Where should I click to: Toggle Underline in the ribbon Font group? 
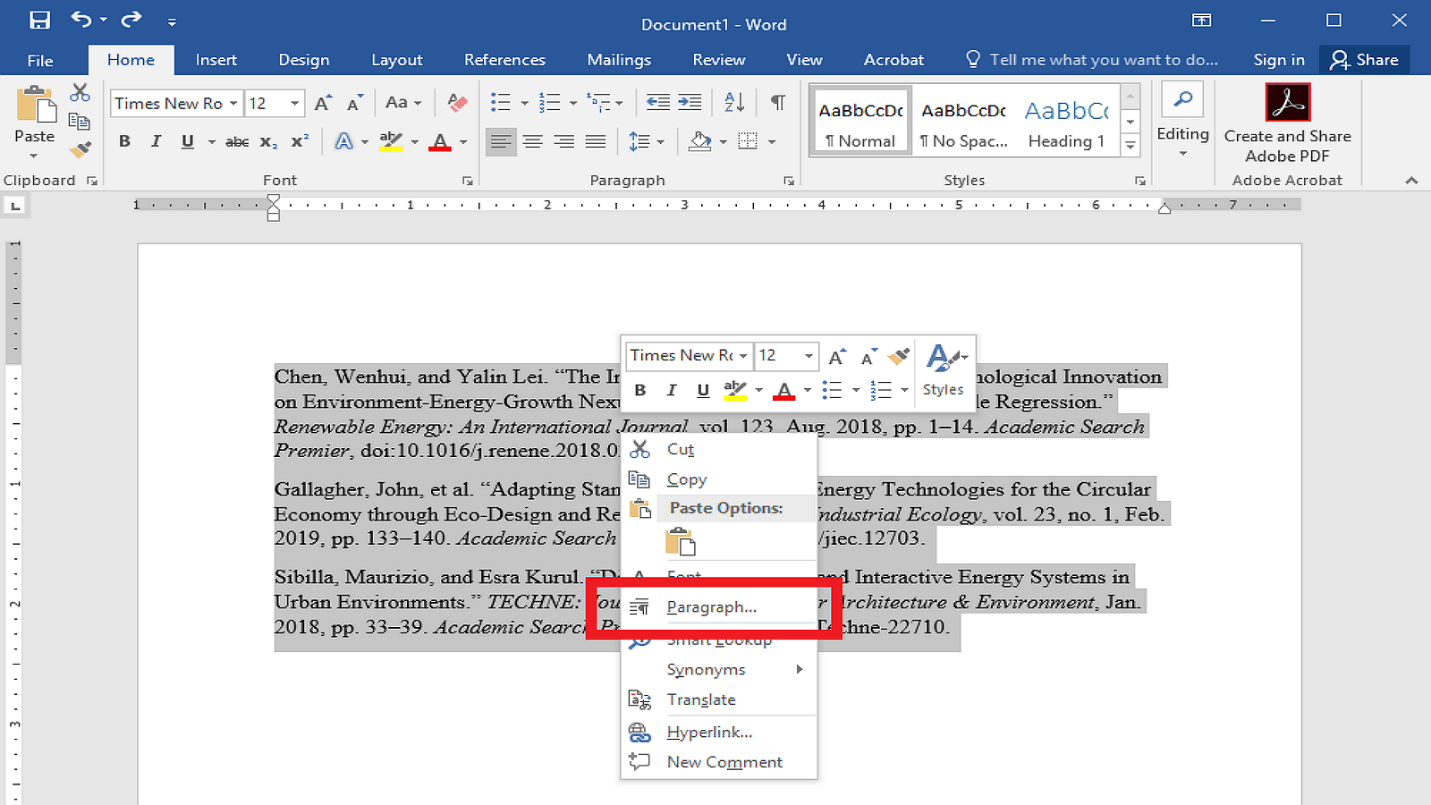point(187,142)
